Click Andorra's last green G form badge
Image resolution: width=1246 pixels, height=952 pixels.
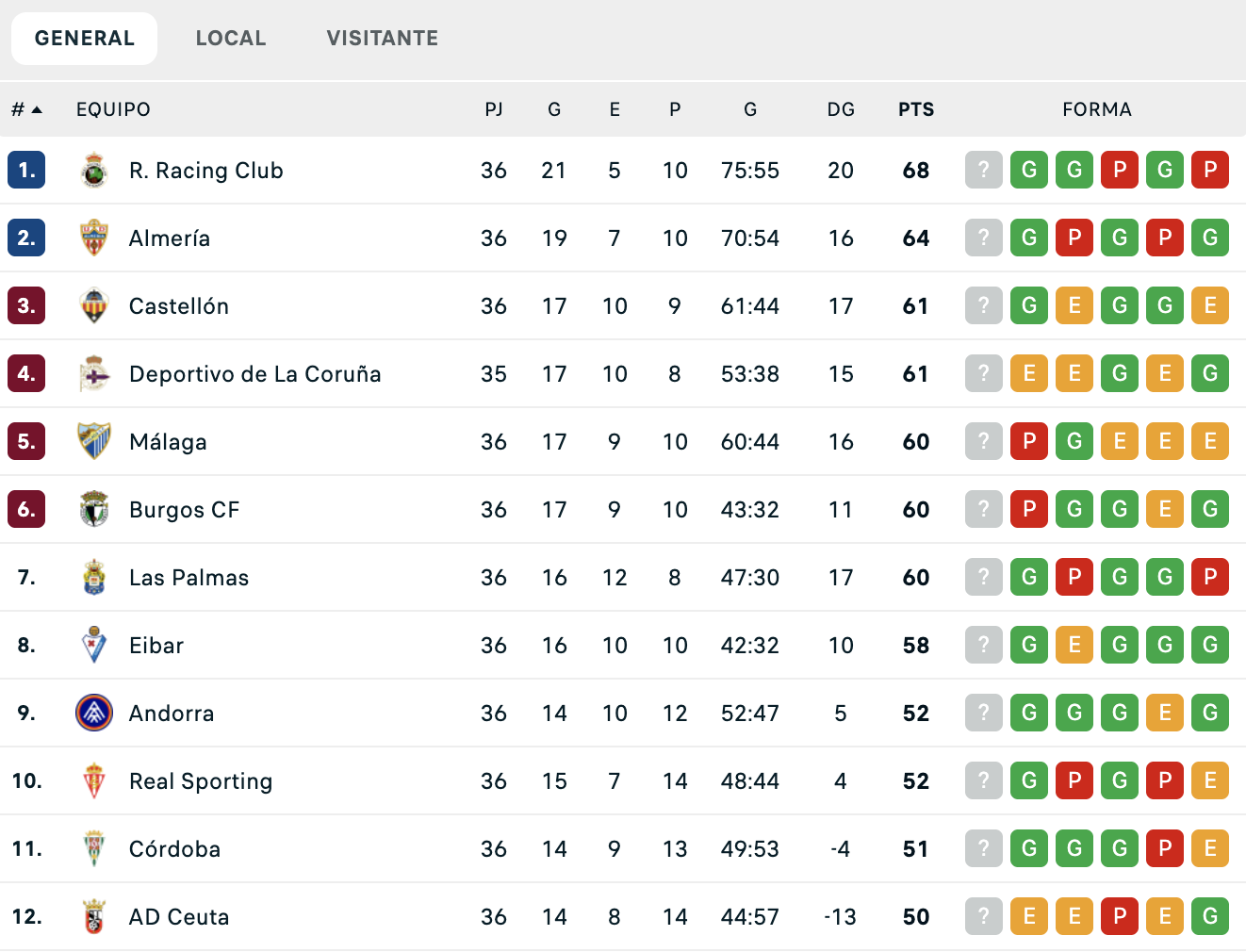[1210, 713]
